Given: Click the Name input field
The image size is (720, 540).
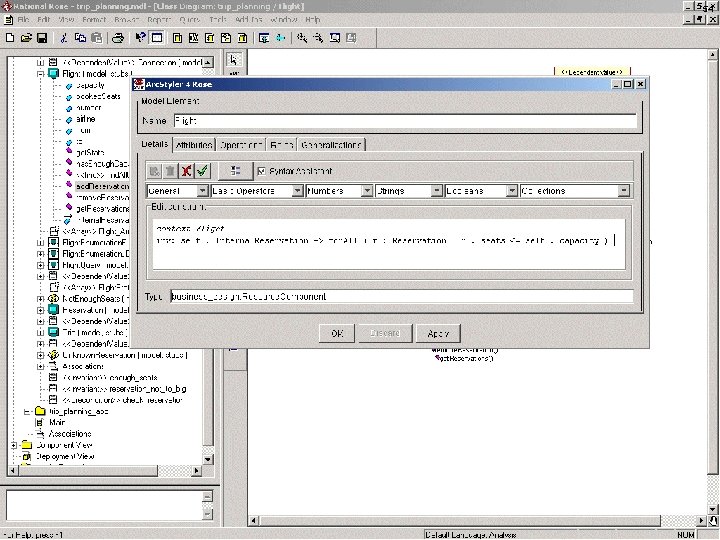Looking at the screenshot, I should click(x=405, y=121).
